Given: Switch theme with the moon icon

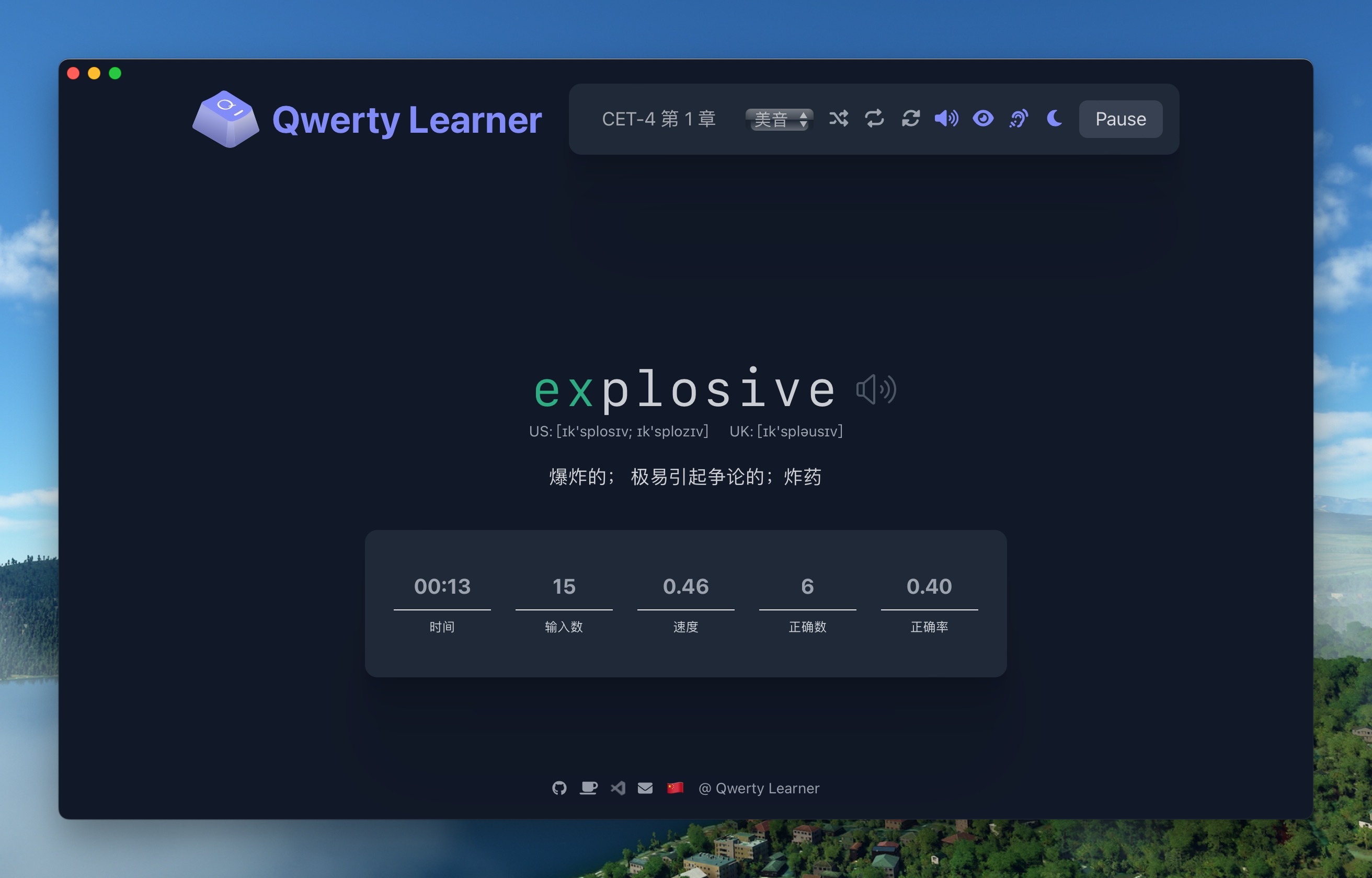Looking at the screenshot, I should [1055, 119].
